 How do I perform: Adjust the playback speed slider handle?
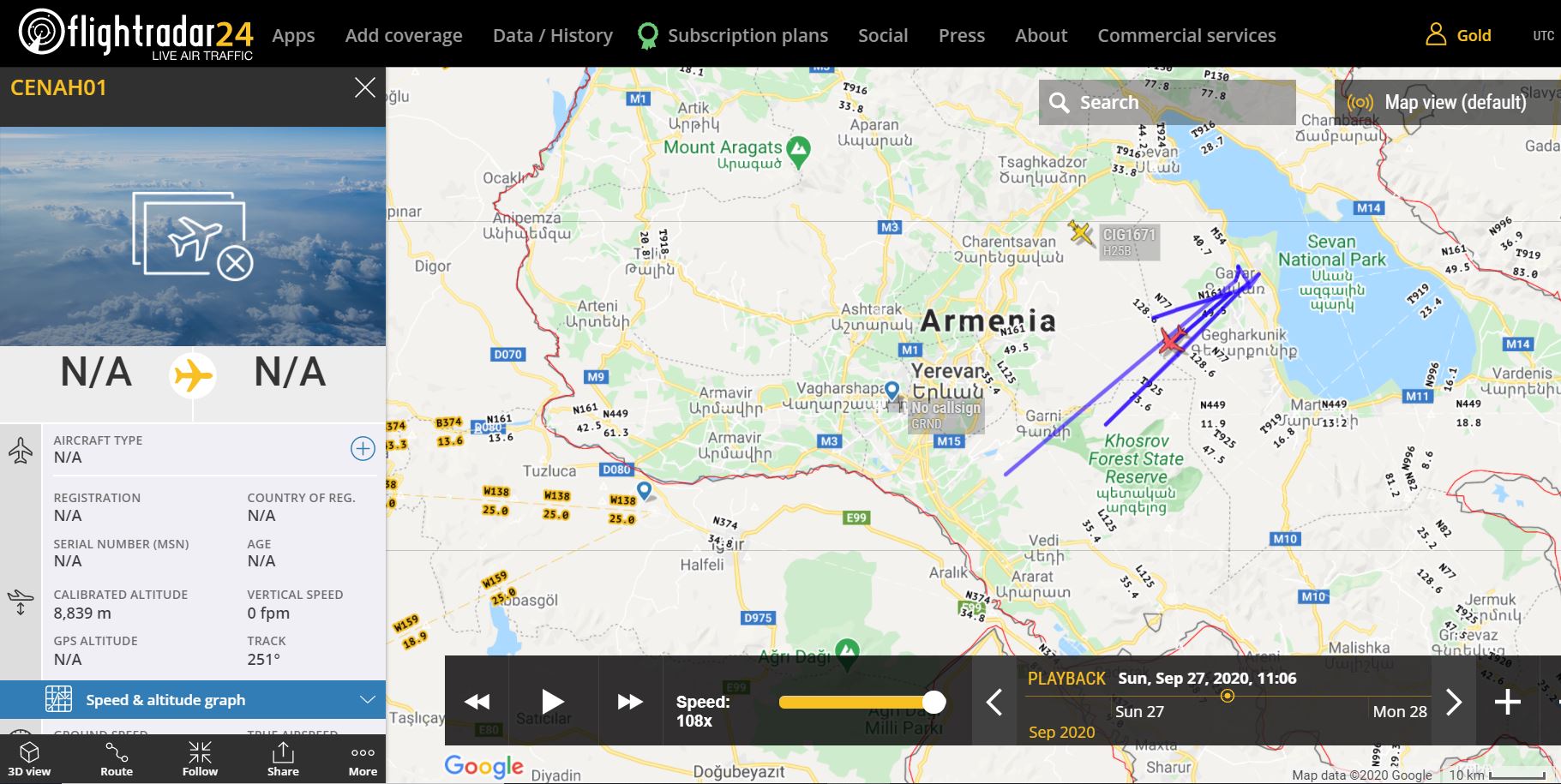pyautogui.click(x=934, y=703)
